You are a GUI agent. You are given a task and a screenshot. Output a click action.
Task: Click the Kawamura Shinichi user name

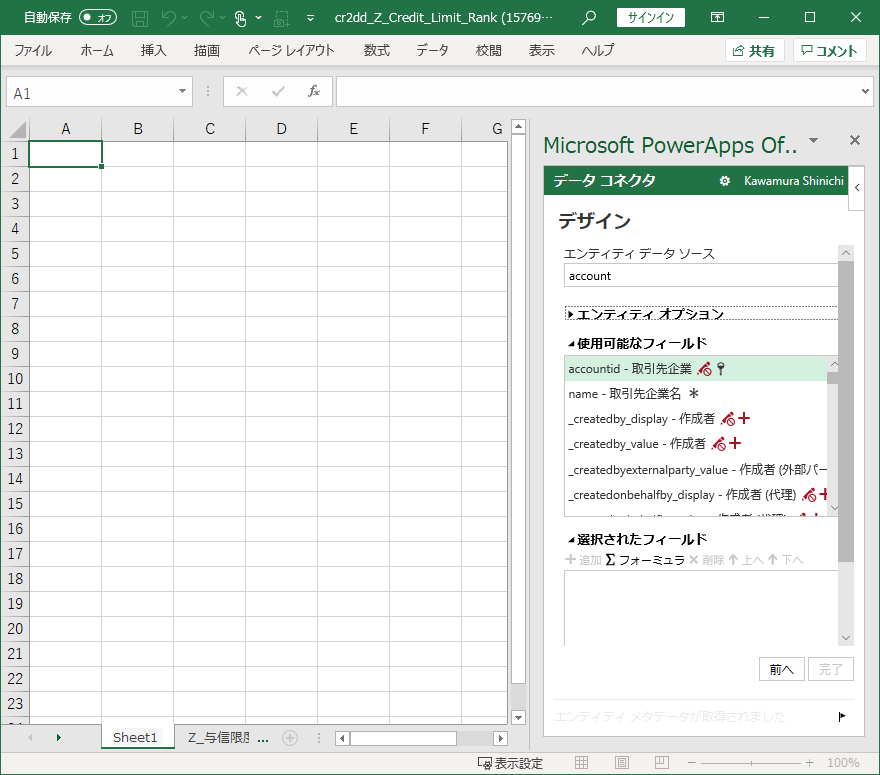click(794, 181)
